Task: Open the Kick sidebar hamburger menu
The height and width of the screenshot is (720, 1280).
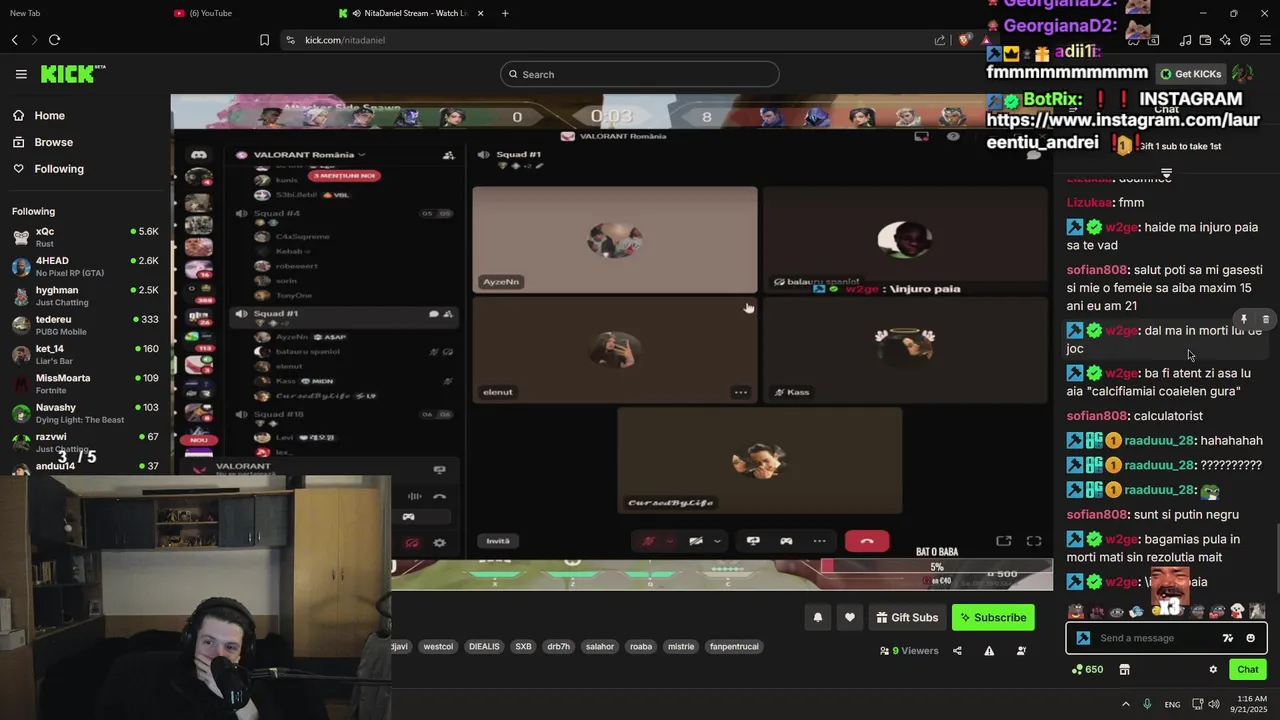Action: pyautogui.click(x=21, y=74)
